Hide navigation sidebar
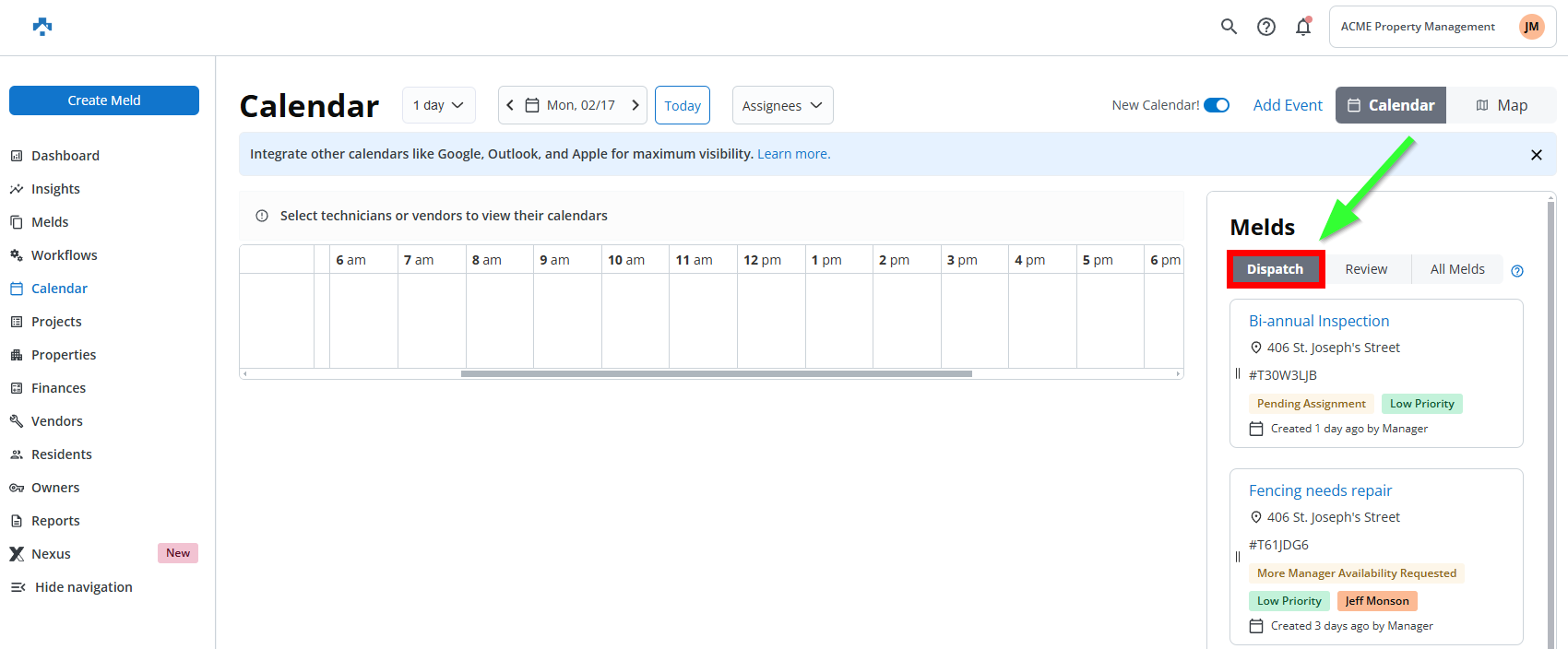 [72, 587]
